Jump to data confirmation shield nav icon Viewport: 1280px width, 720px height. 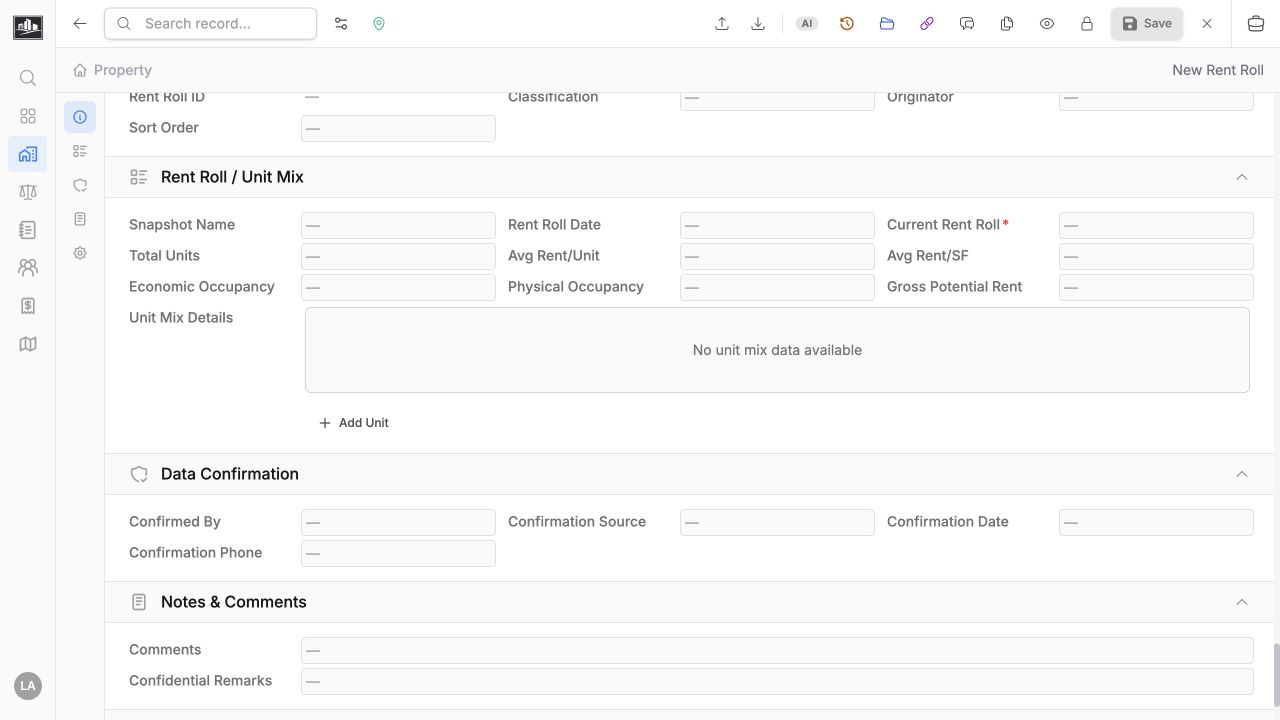[80, 185]
